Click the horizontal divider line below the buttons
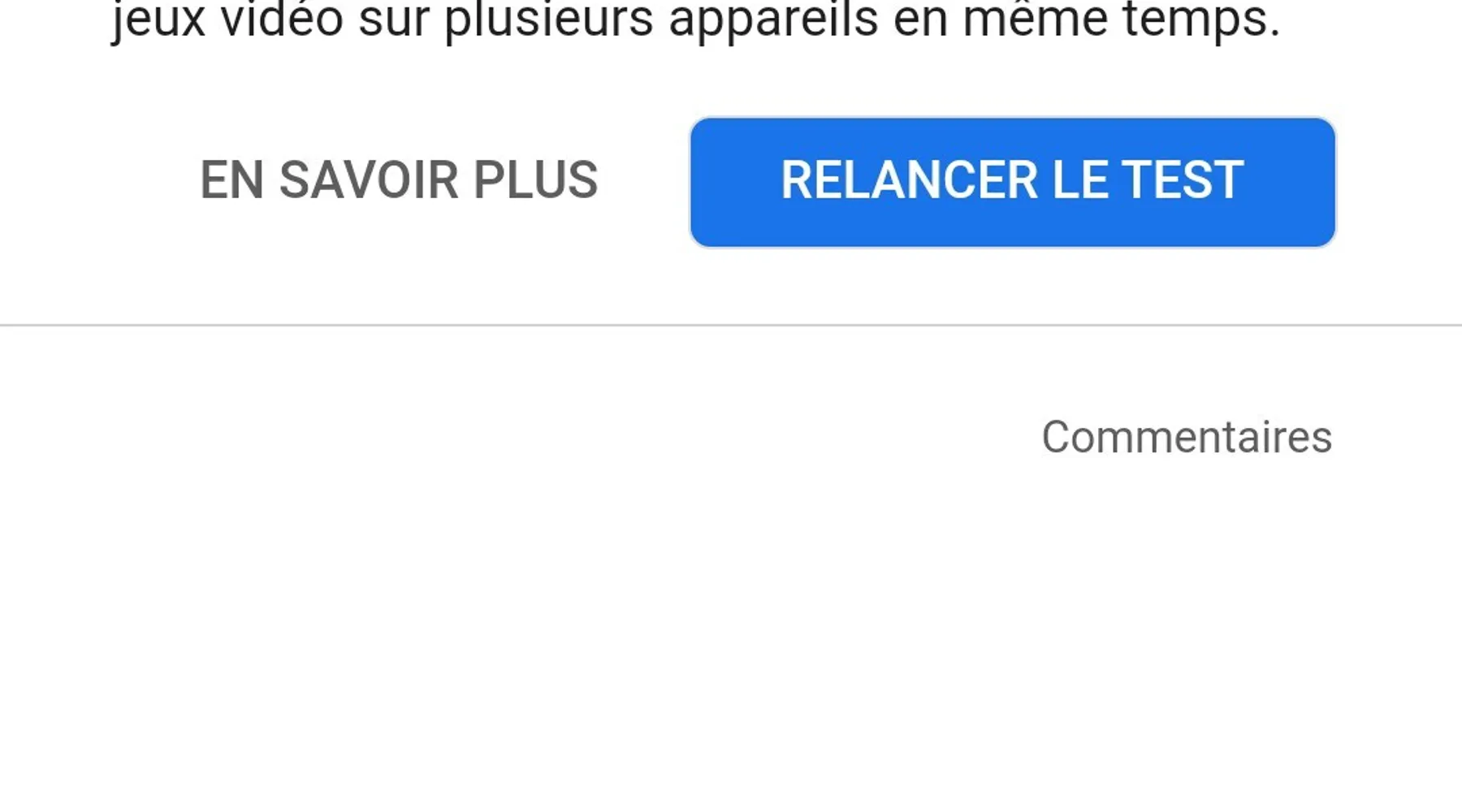 pos(731,325)
